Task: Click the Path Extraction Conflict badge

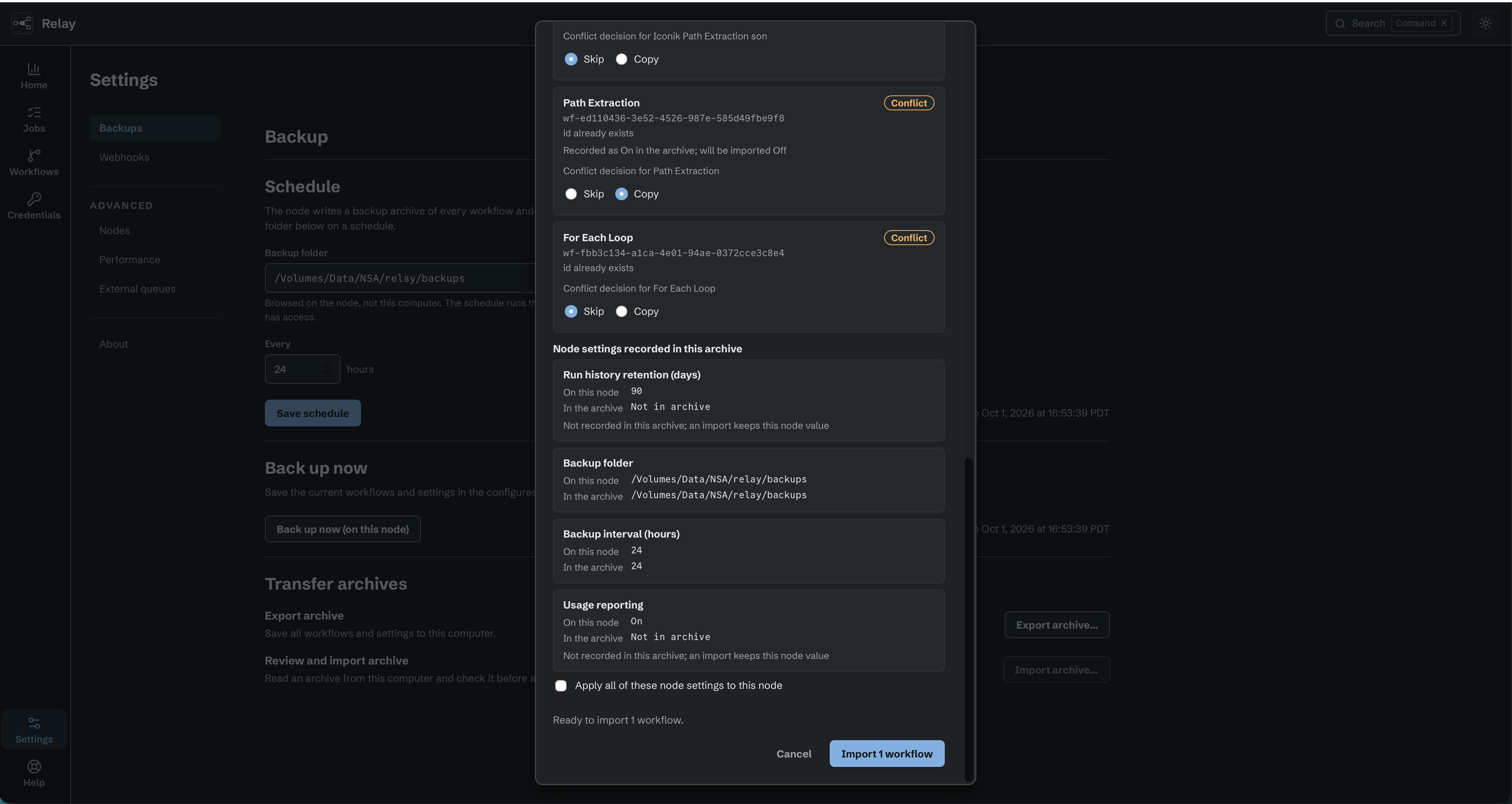Action: [x=909, y=103]
